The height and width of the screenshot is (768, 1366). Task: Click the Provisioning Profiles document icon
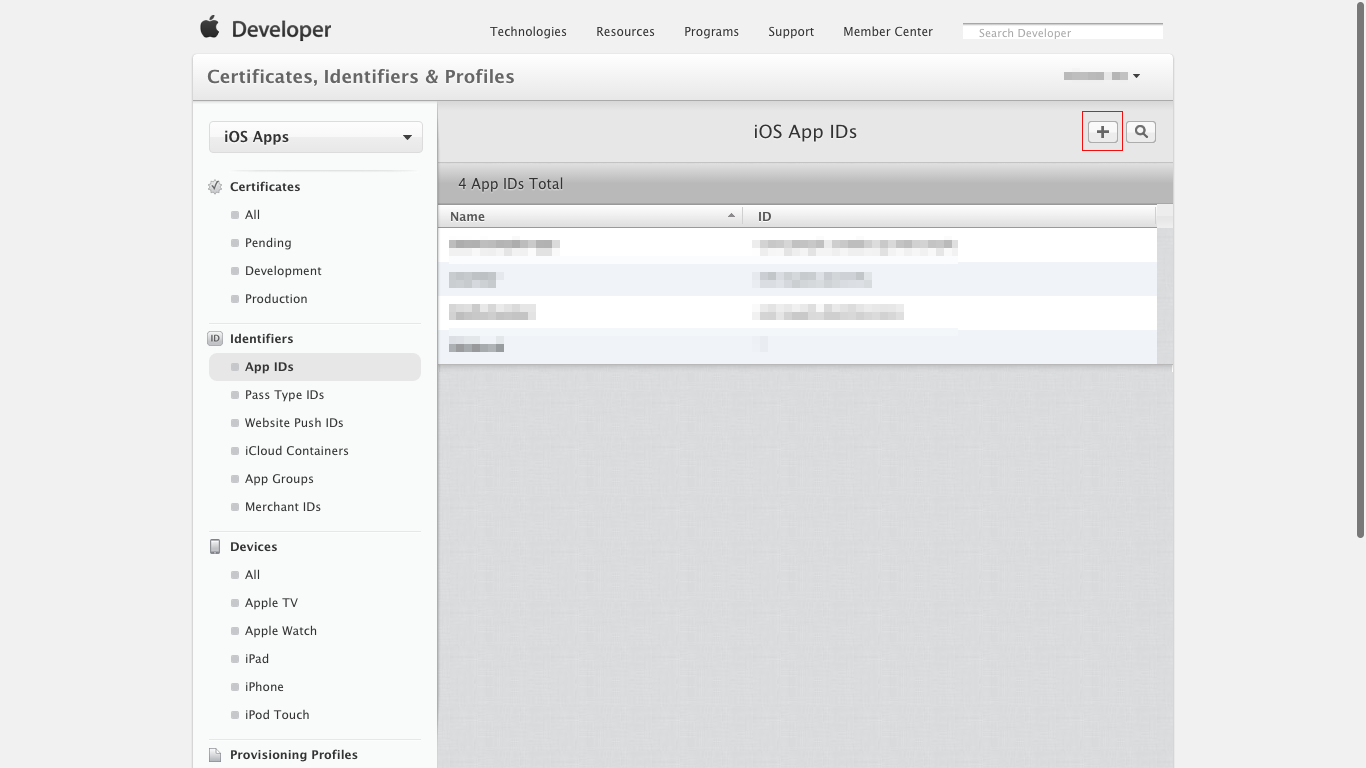[215, 755]
